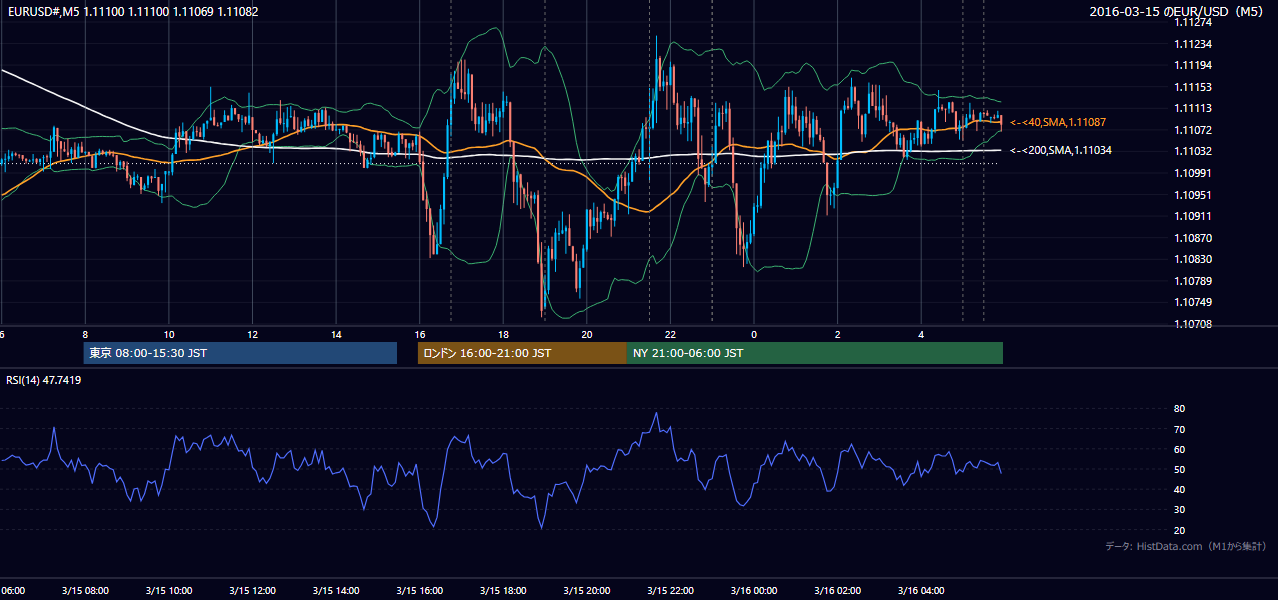Click RSI level 80 on axis

[x=1180, y=409]
